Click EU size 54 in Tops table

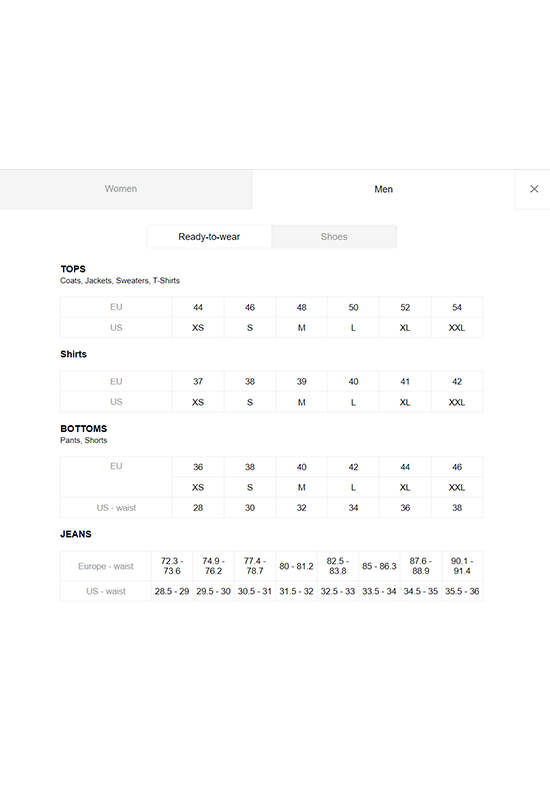tap(457, 307)
